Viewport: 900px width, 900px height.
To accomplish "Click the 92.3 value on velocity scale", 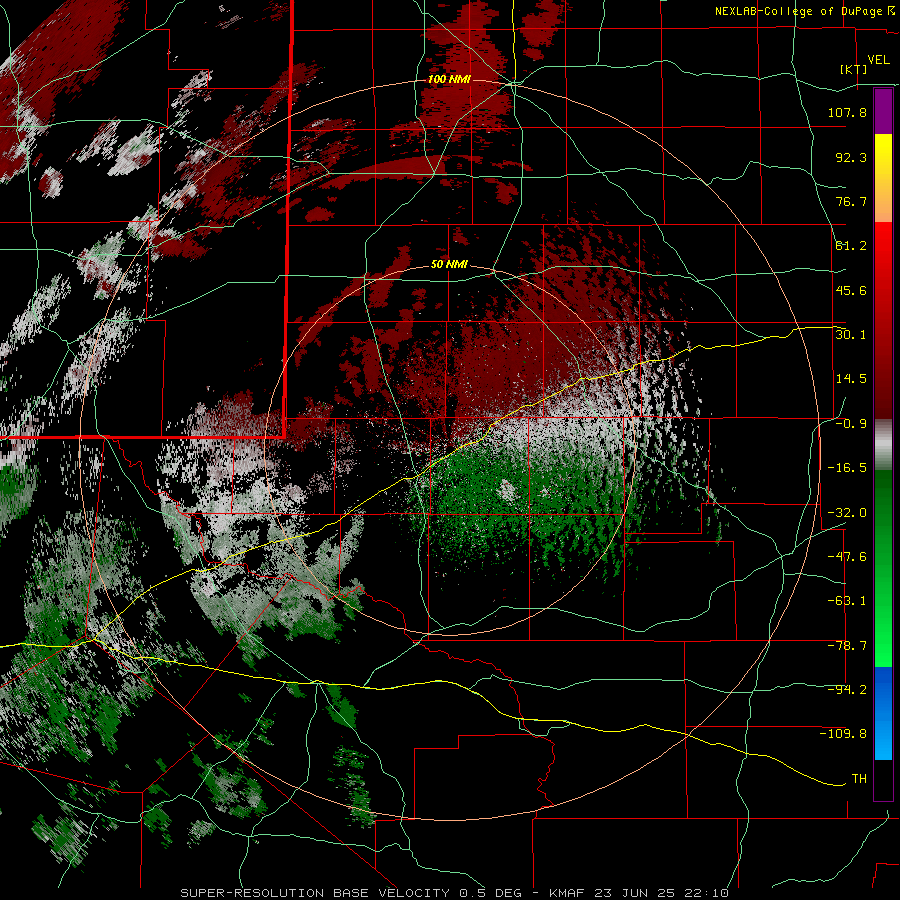I will click(851, 157).
